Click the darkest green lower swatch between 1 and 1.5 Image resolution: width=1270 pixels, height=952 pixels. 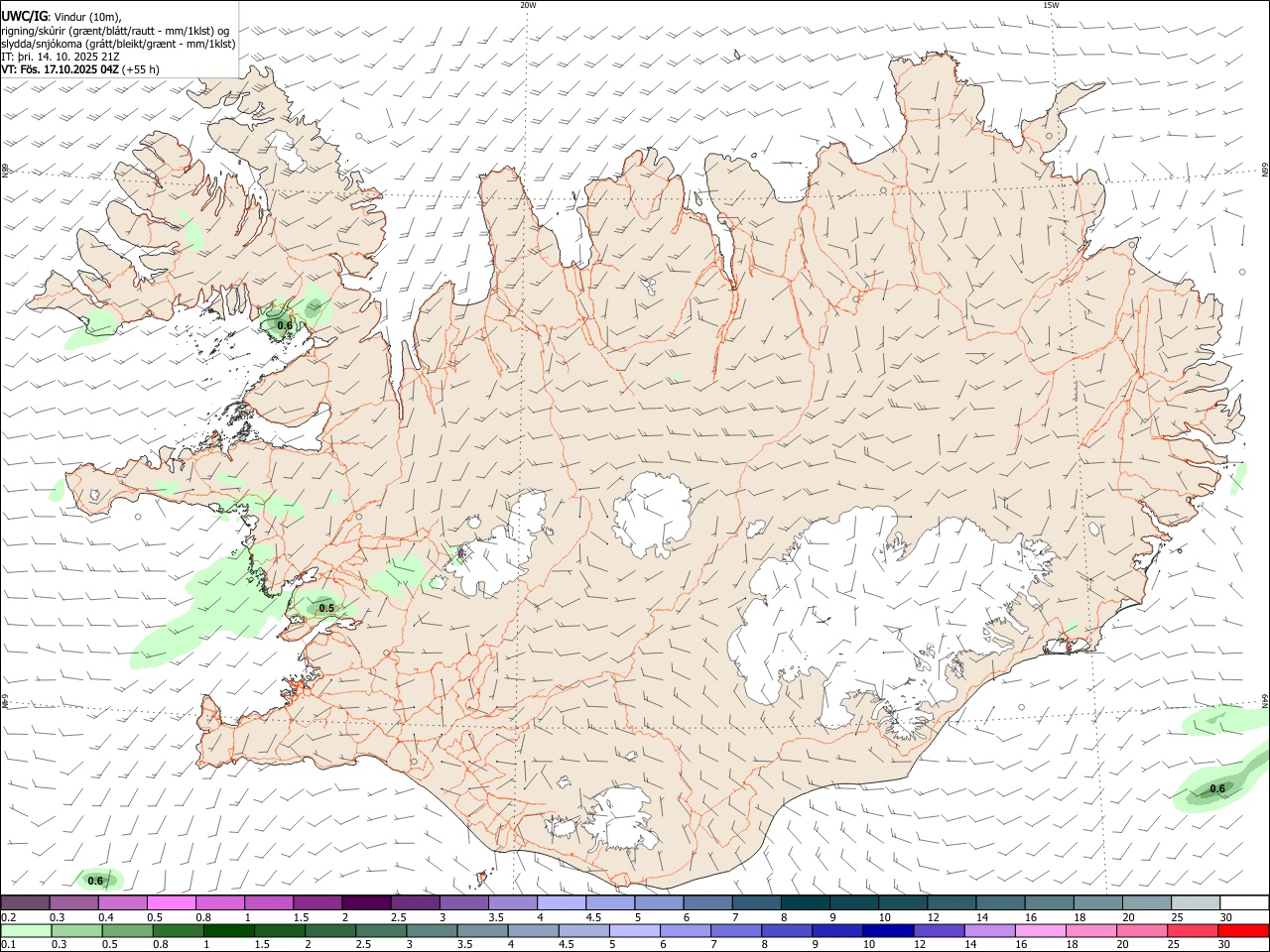(x=228, y=931)
